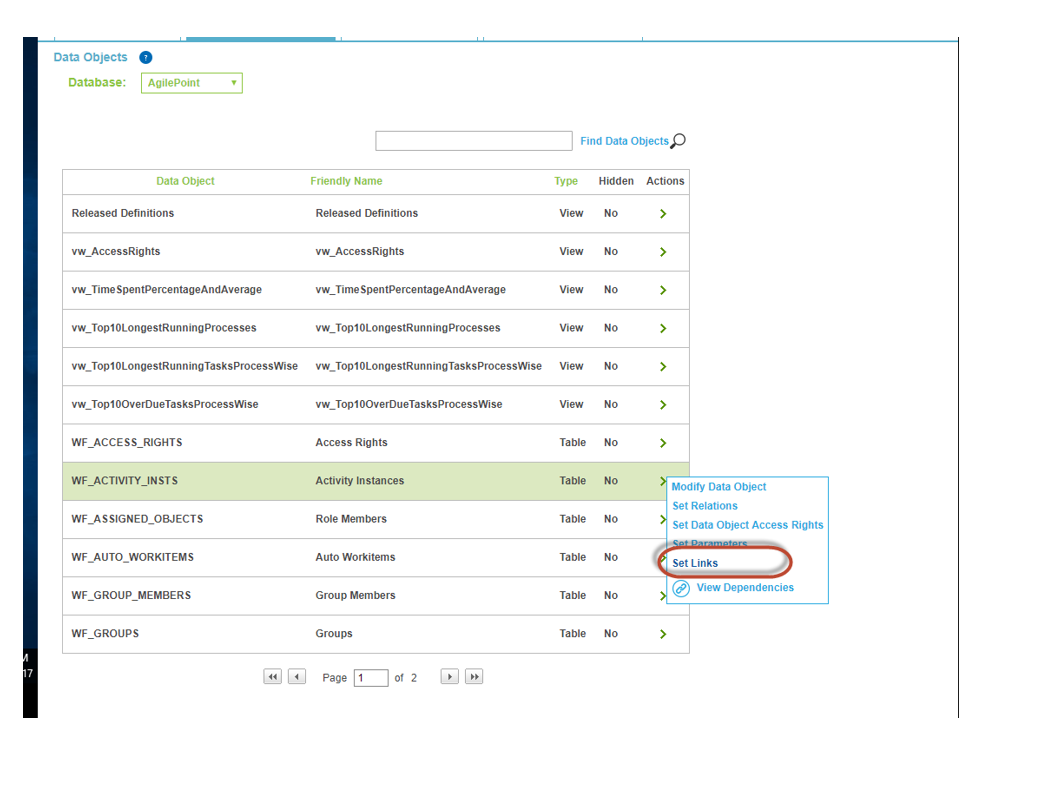
Task: Select Modify Data Object menu entry
Action: coord(719,487)
